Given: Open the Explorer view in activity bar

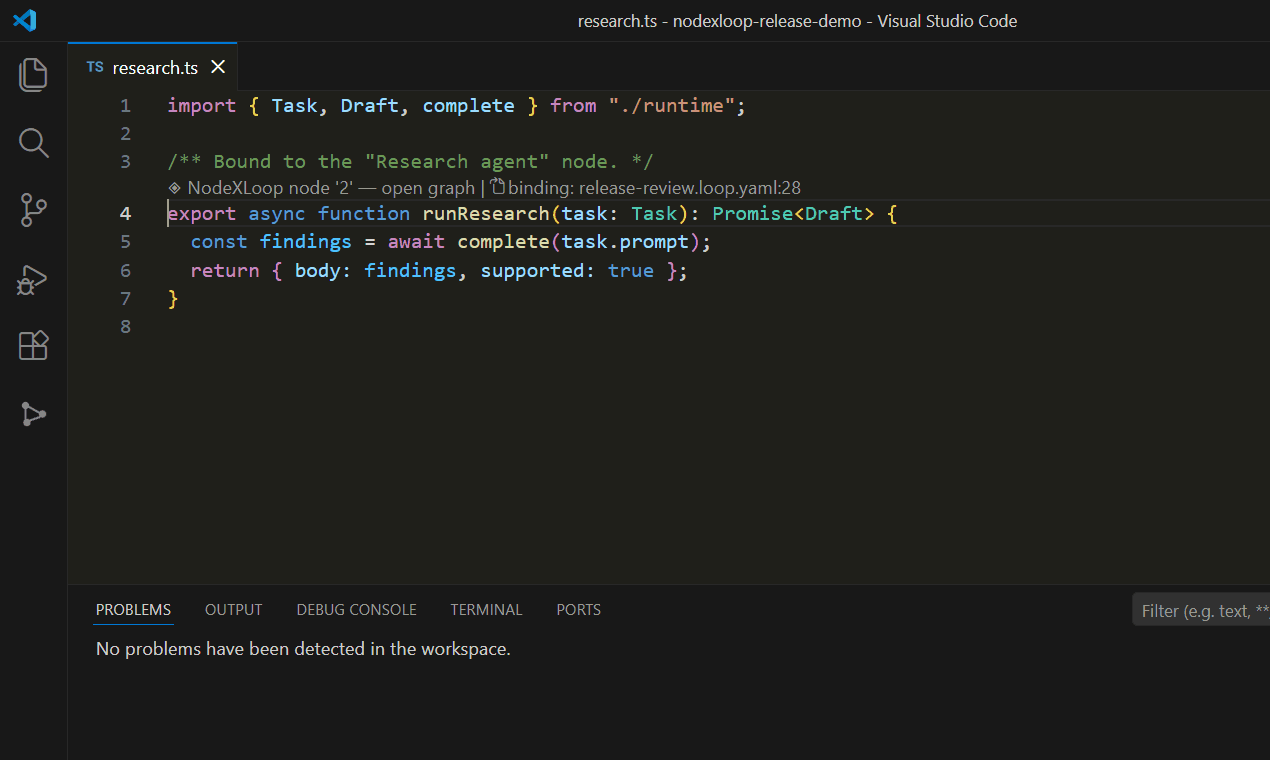Looking at the screenshot, I should tap(33, 75).
